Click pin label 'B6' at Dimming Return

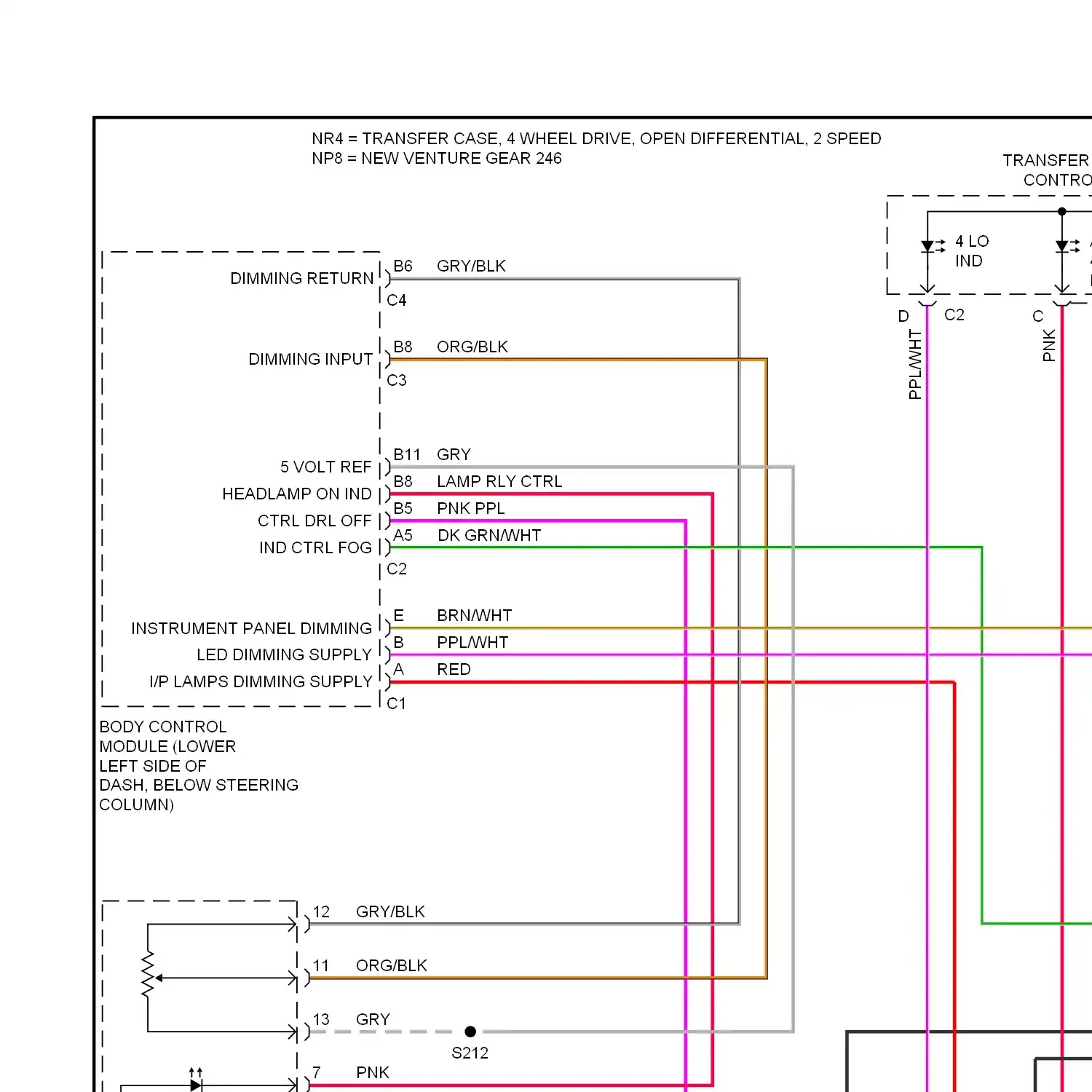click(403, 266)
